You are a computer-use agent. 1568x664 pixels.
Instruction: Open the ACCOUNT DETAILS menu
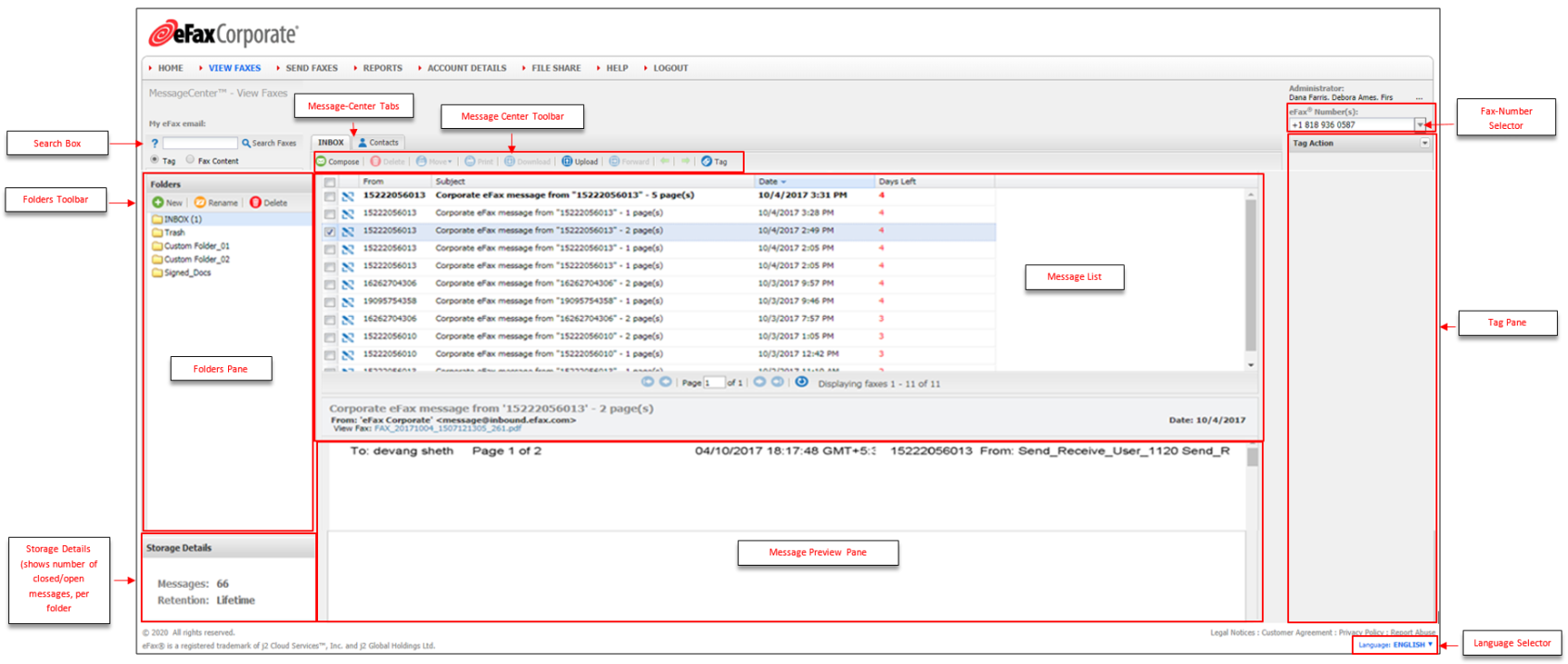(x=467, y=68)
